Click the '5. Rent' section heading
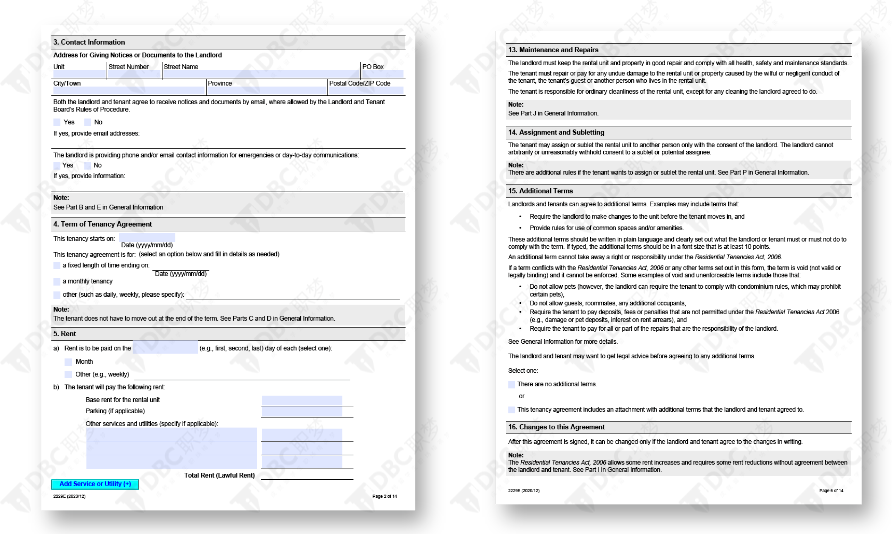 pos(64,334)
